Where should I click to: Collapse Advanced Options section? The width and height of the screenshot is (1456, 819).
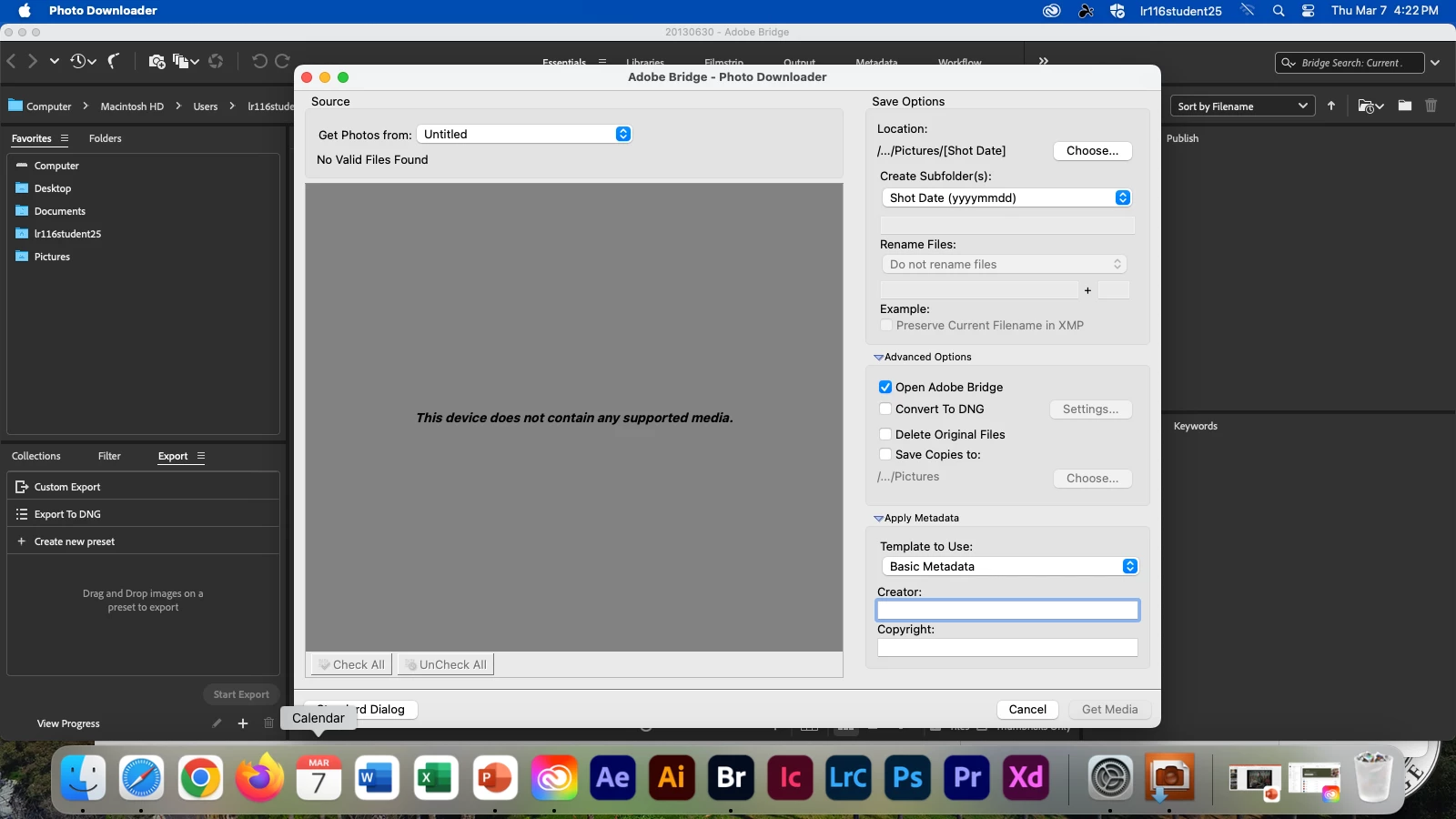pos(878,358)
